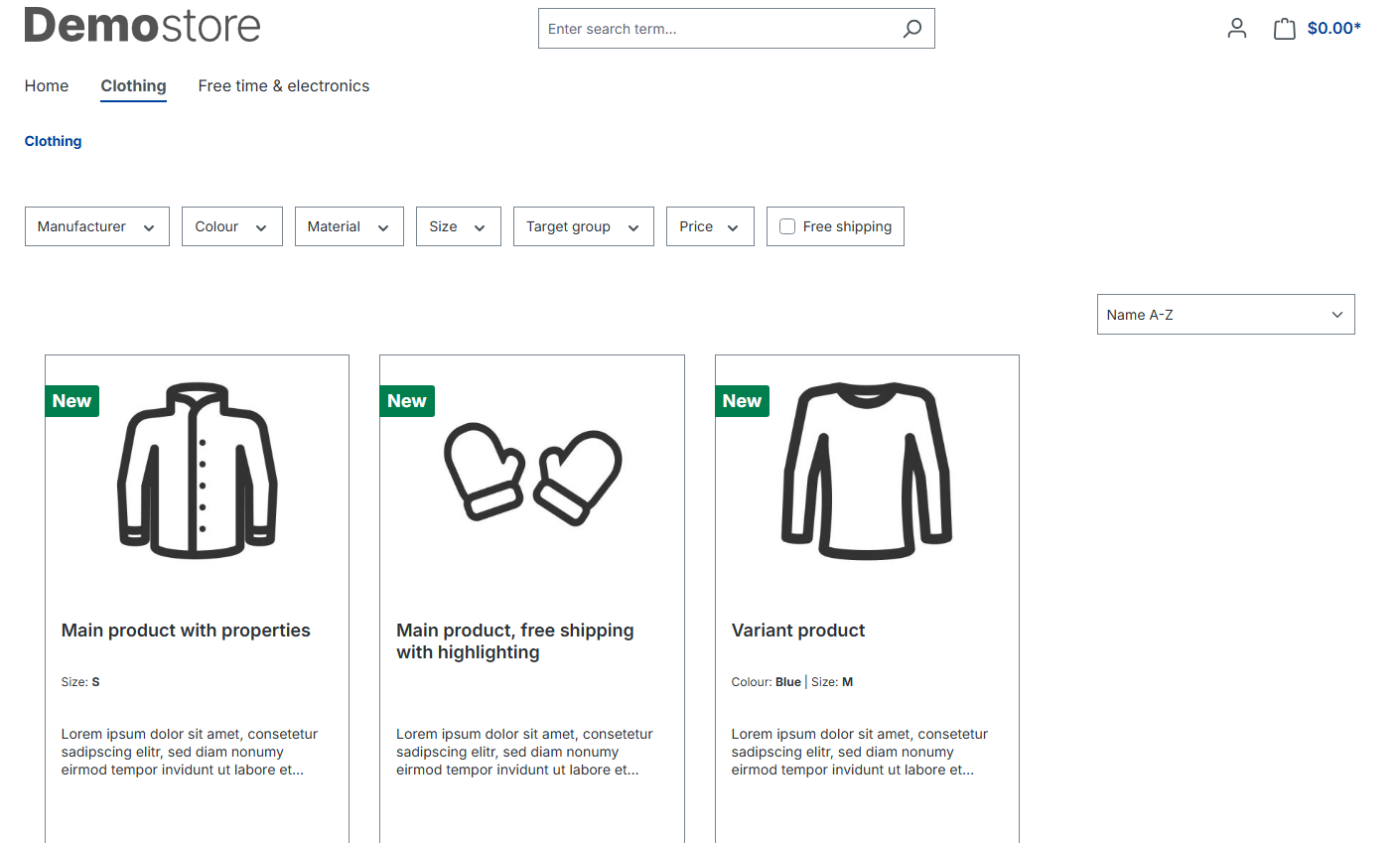Viewport: 1400px width, 843px height.
Task: Click the Demostore logo
Action: 142,25
